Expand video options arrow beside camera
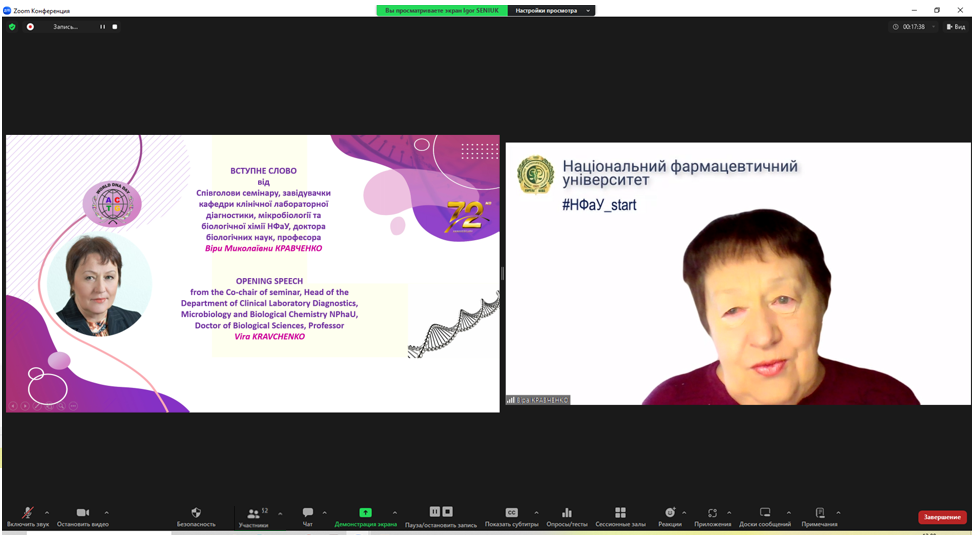 coord(107,513)
